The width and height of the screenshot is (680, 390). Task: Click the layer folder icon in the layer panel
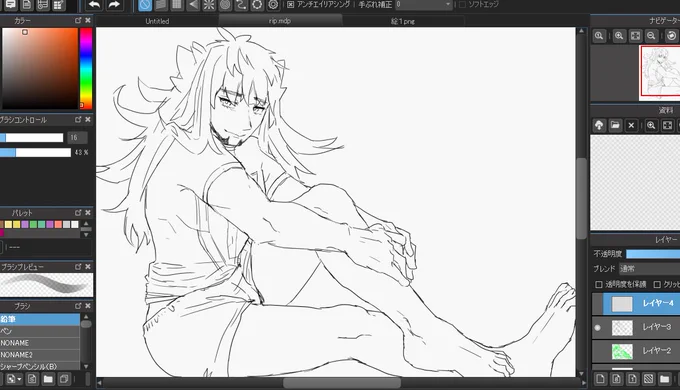664,379
